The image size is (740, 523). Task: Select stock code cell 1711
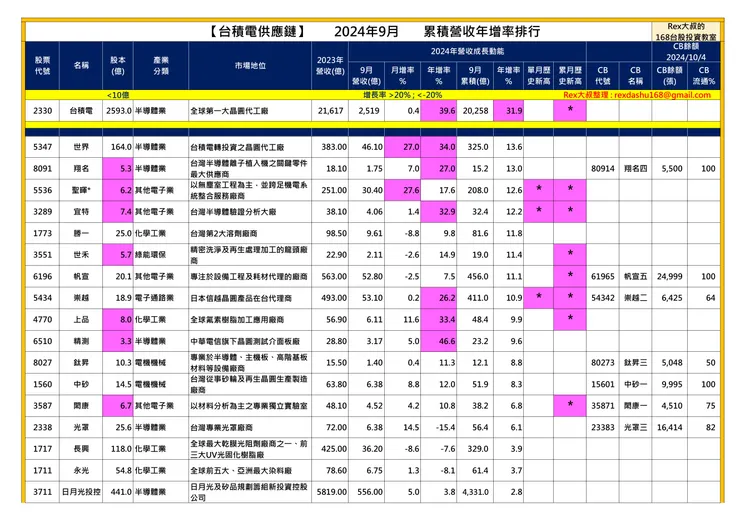click(42, 471)
